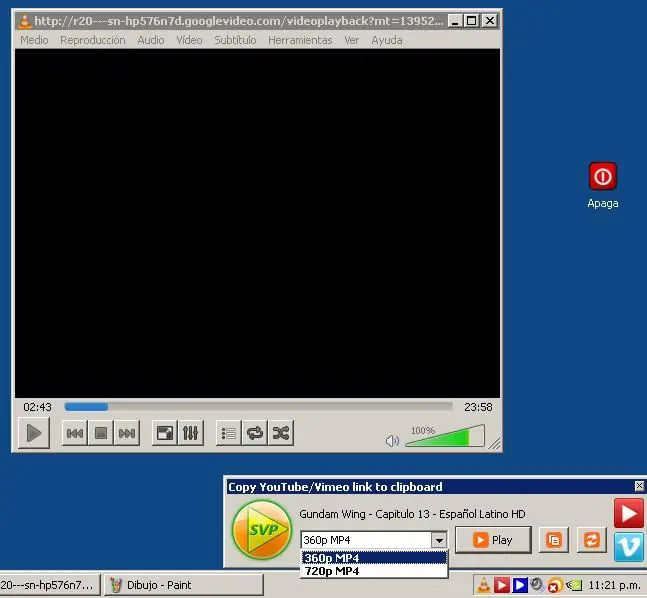This screenshot has height=598, width=647.
Task: Open the Medio menu
Action: coord(34,40)
